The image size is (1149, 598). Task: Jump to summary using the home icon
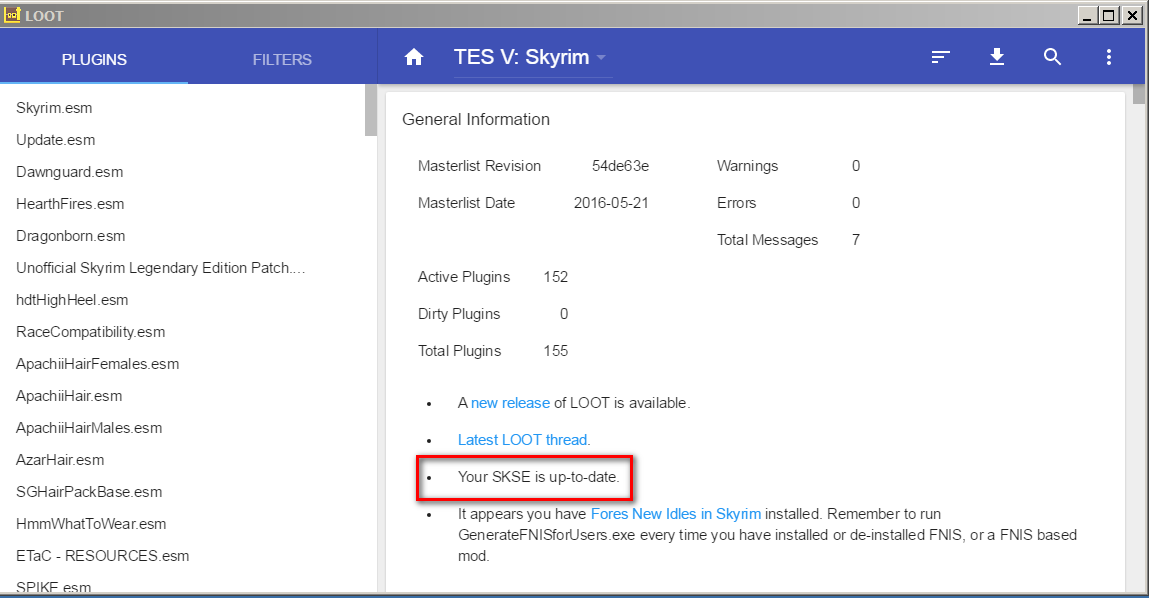click(413, 57)
